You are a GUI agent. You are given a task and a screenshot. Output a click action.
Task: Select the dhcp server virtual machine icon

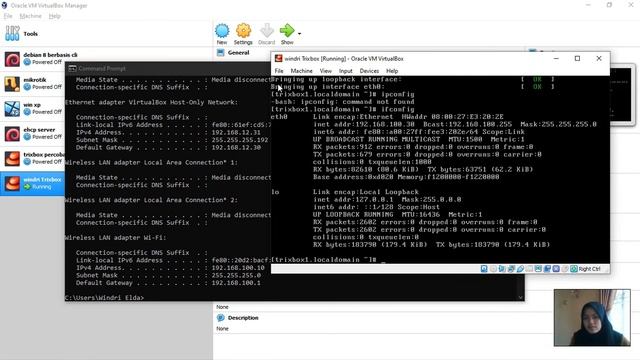tap(12, 133)
